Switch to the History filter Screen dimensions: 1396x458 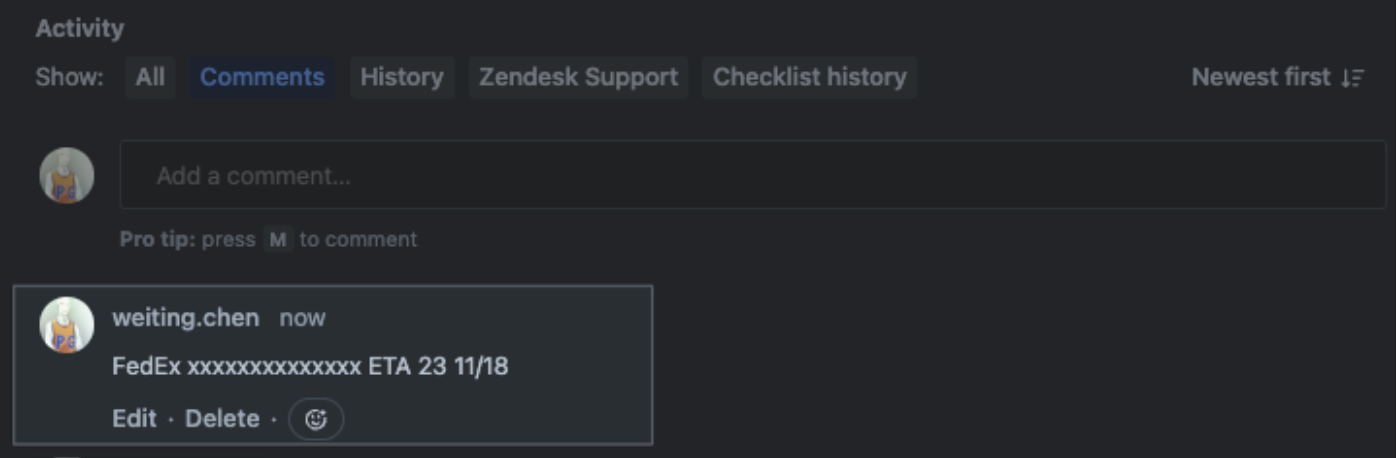(x=402, y=77)
